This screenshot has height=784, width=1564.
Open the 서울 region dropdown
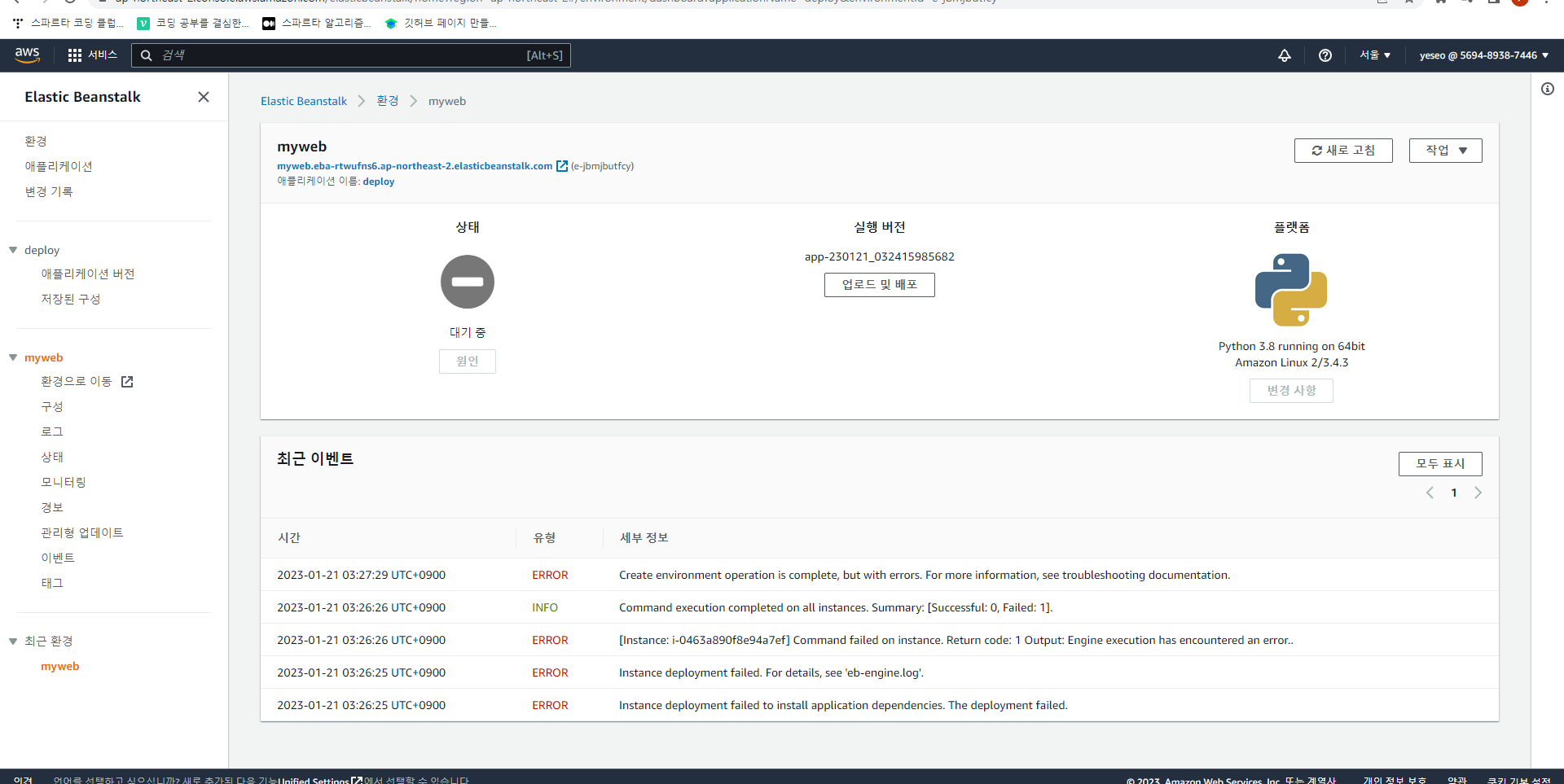tap(1375, 55)
